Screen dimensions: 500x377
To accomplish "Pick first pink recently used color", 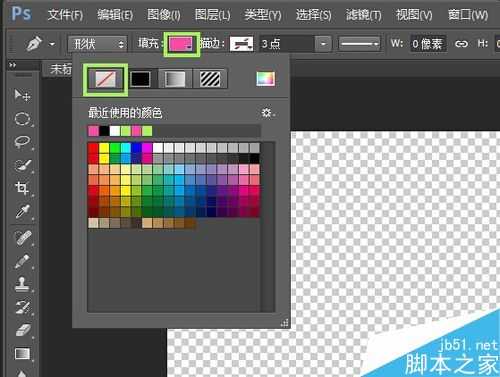I will [x=93, y=131].
